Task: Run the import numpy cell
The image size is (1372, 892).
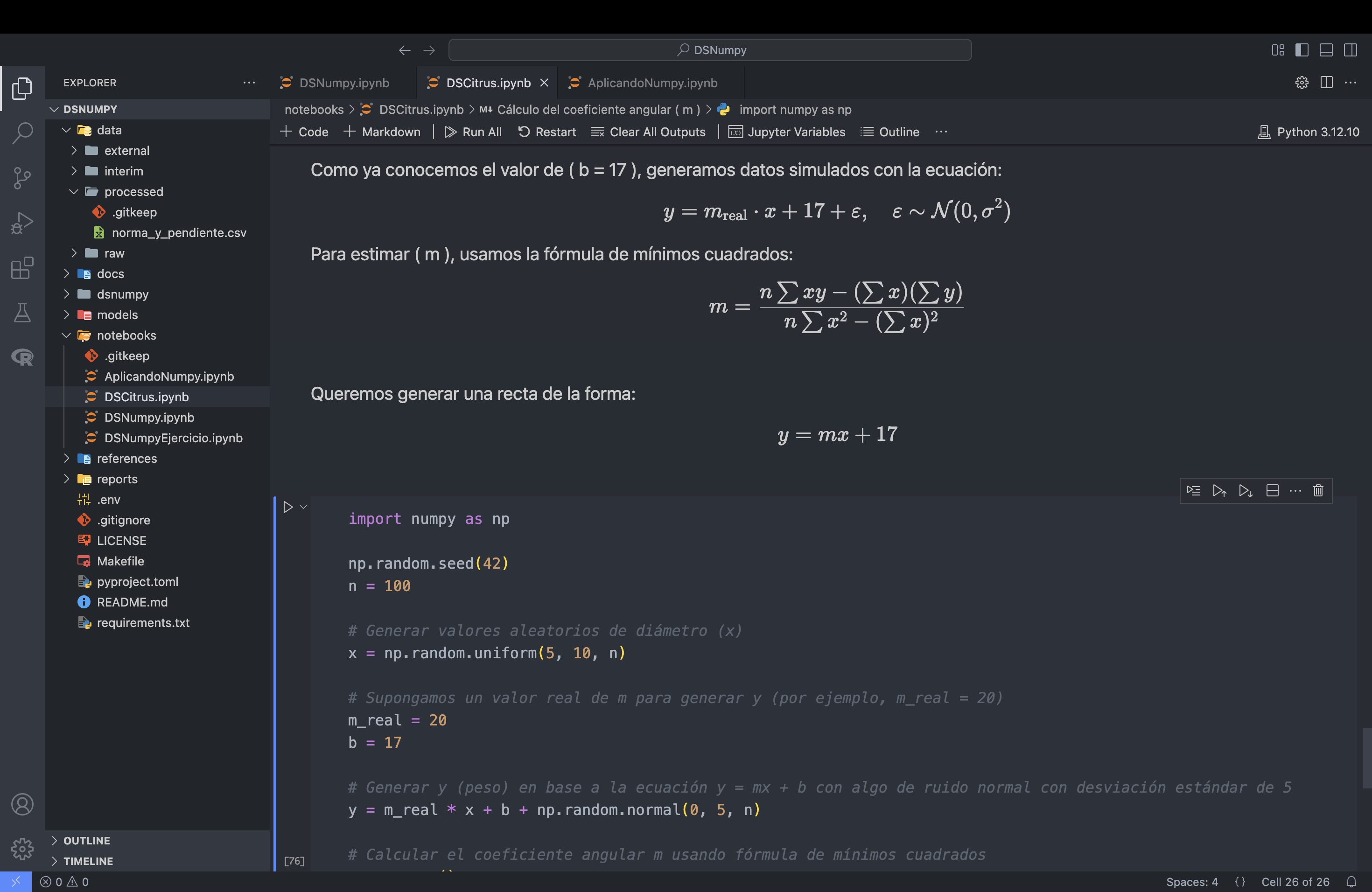Action: (287, 507)
